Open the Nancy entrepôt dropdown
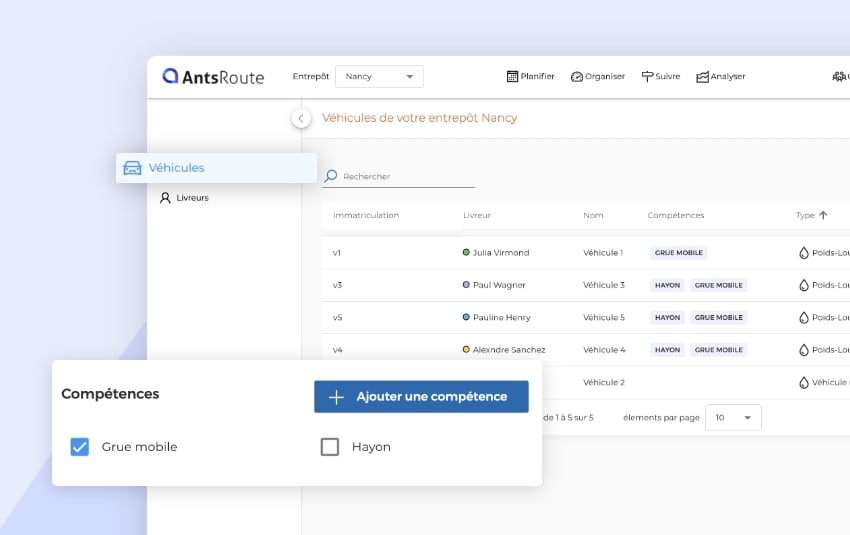The height and width of the screenshot is (535, 850). (x=380, y=76)
